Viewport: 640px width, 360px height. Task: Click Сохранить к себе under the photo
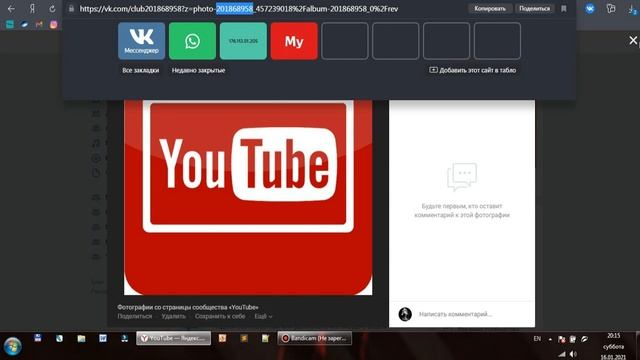[x=220, y=316]
